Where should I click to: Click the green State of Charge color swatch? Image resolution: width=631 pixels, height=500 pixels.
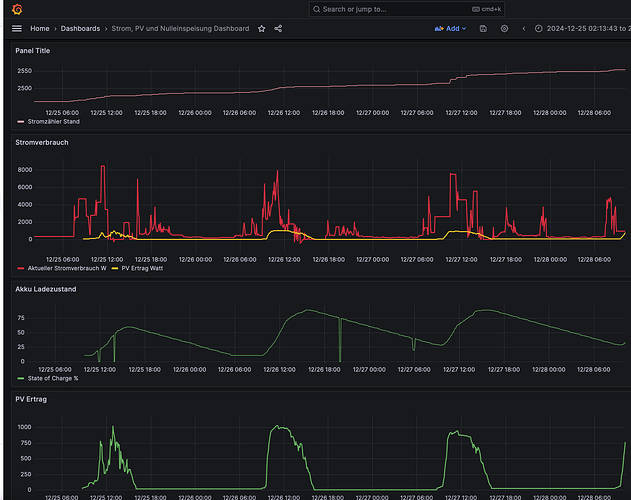pos(21,378)
